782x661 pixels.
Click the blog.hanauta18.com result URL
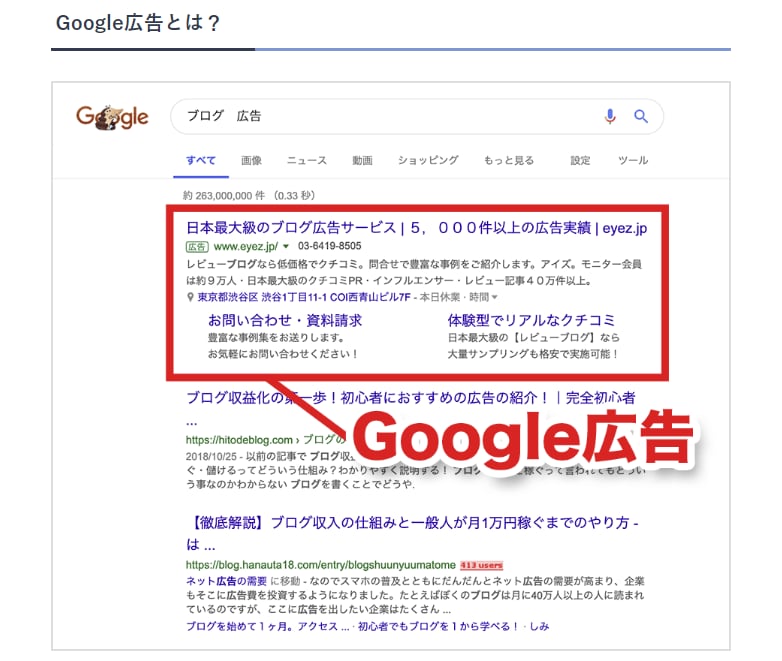[321, 565]
